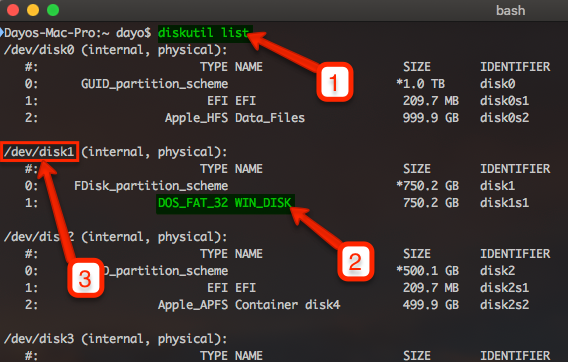Screen dimensions: 568x362
Task: Click the 'disk2s1' identifier
Action: point(504,288)
